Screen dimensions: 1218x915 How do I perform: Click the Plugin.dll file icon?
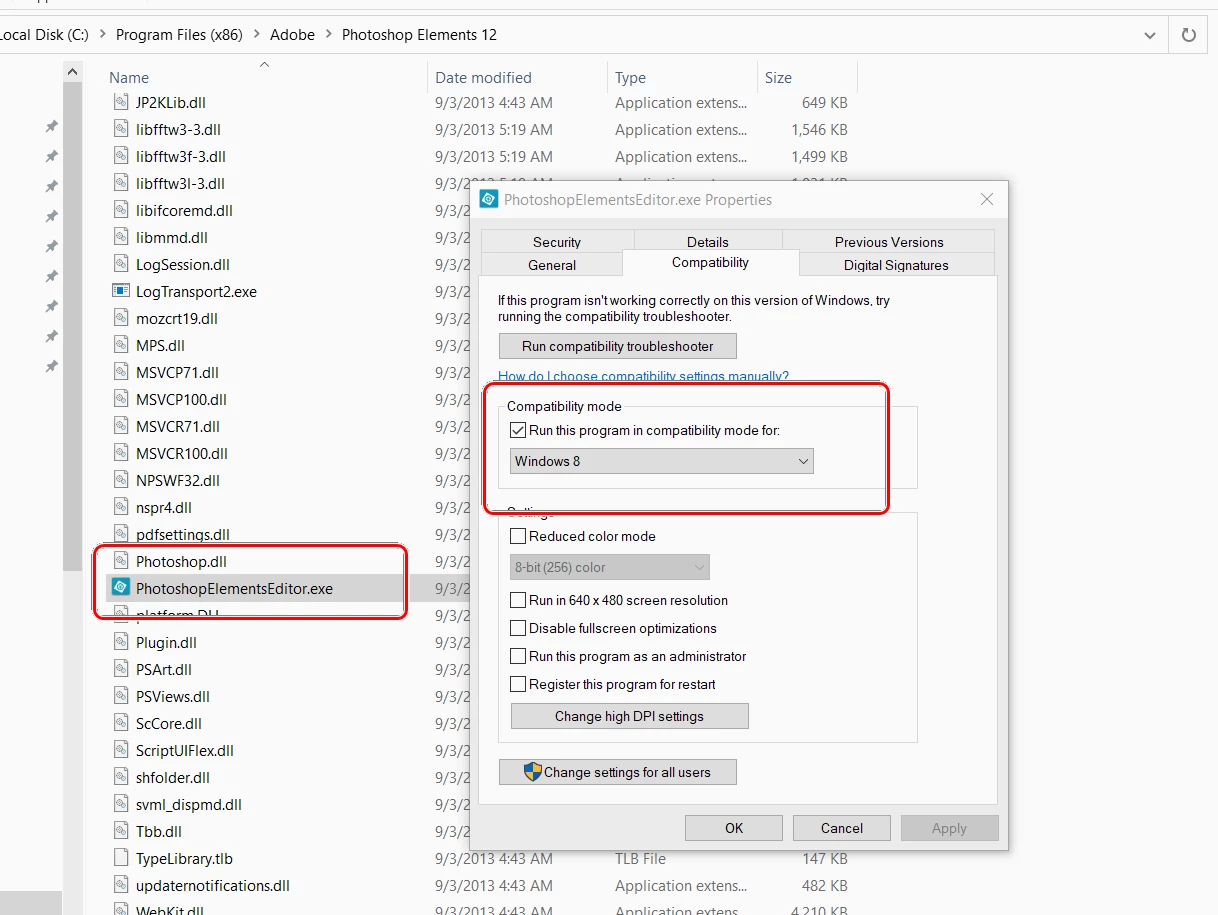point(121,642)
